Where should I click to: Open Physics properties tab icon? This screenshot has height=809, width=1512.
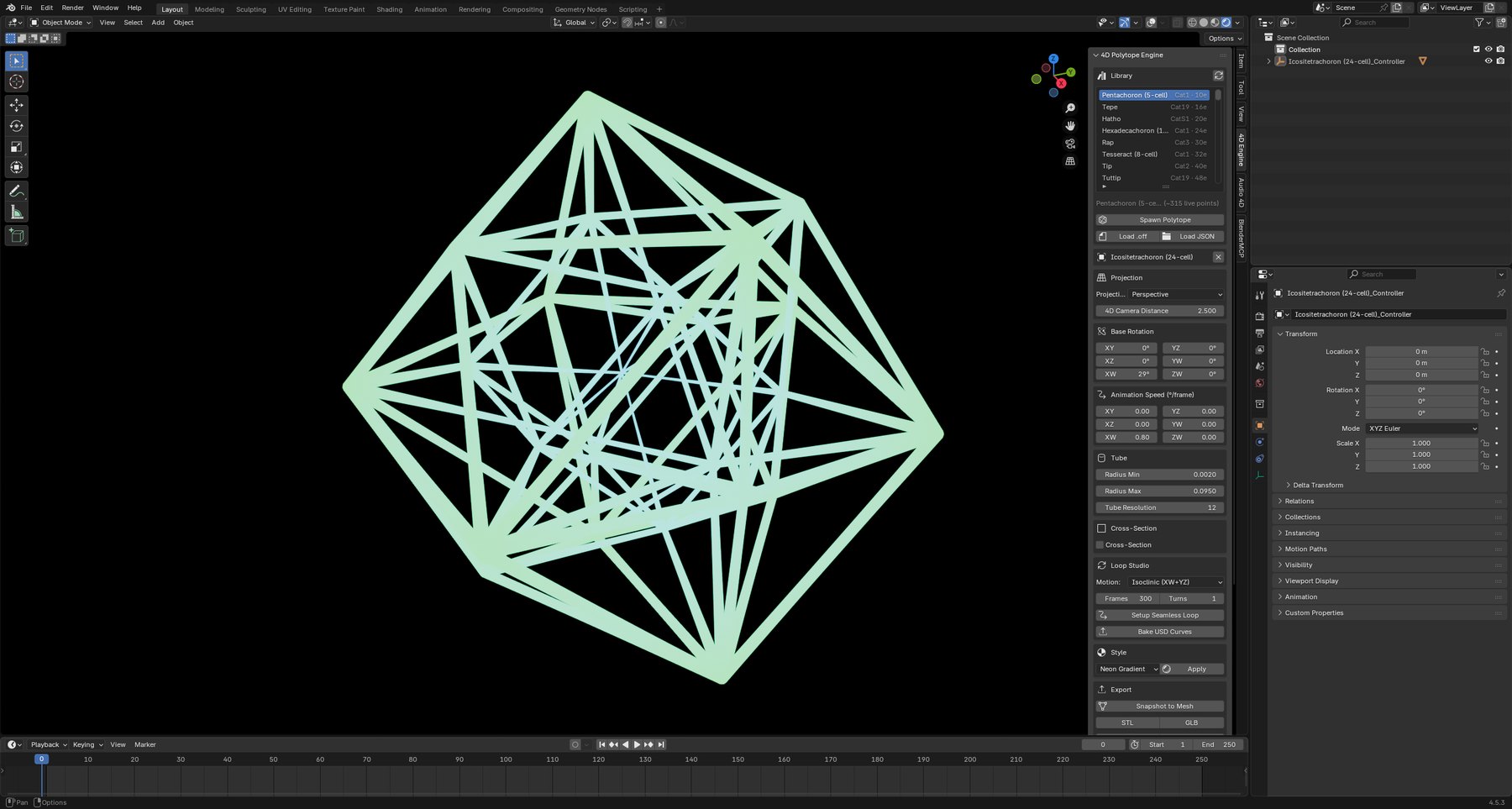pos(1259,442)
